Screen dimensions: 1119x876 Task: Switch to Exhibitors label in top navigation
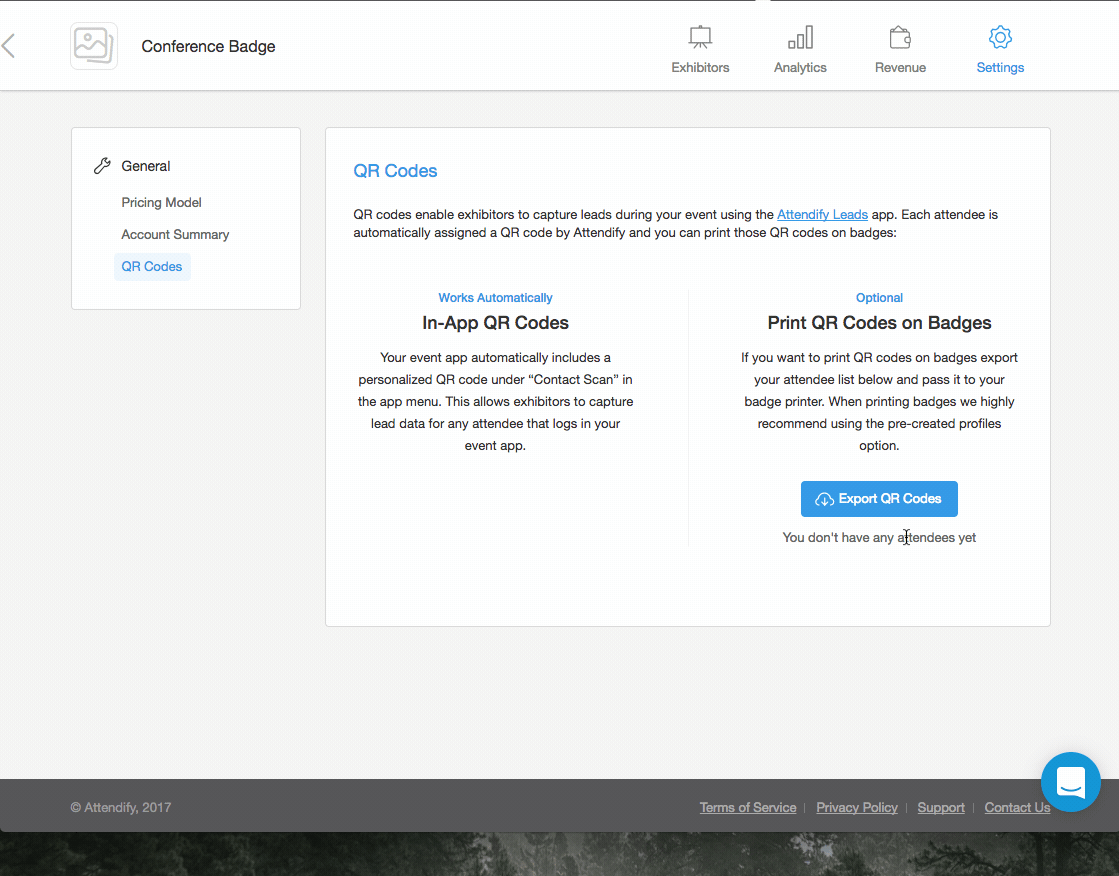point(700,67)
